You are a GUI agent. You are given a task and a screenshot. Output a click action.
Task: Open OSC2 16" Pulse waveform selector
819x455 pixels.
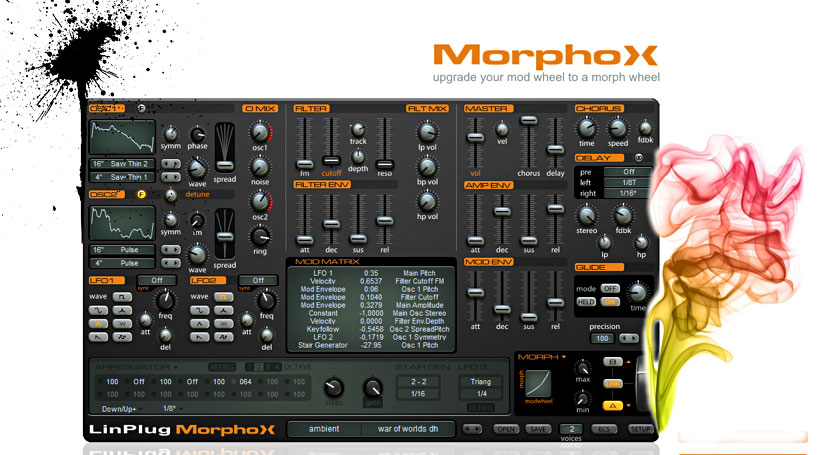point(122,250)
